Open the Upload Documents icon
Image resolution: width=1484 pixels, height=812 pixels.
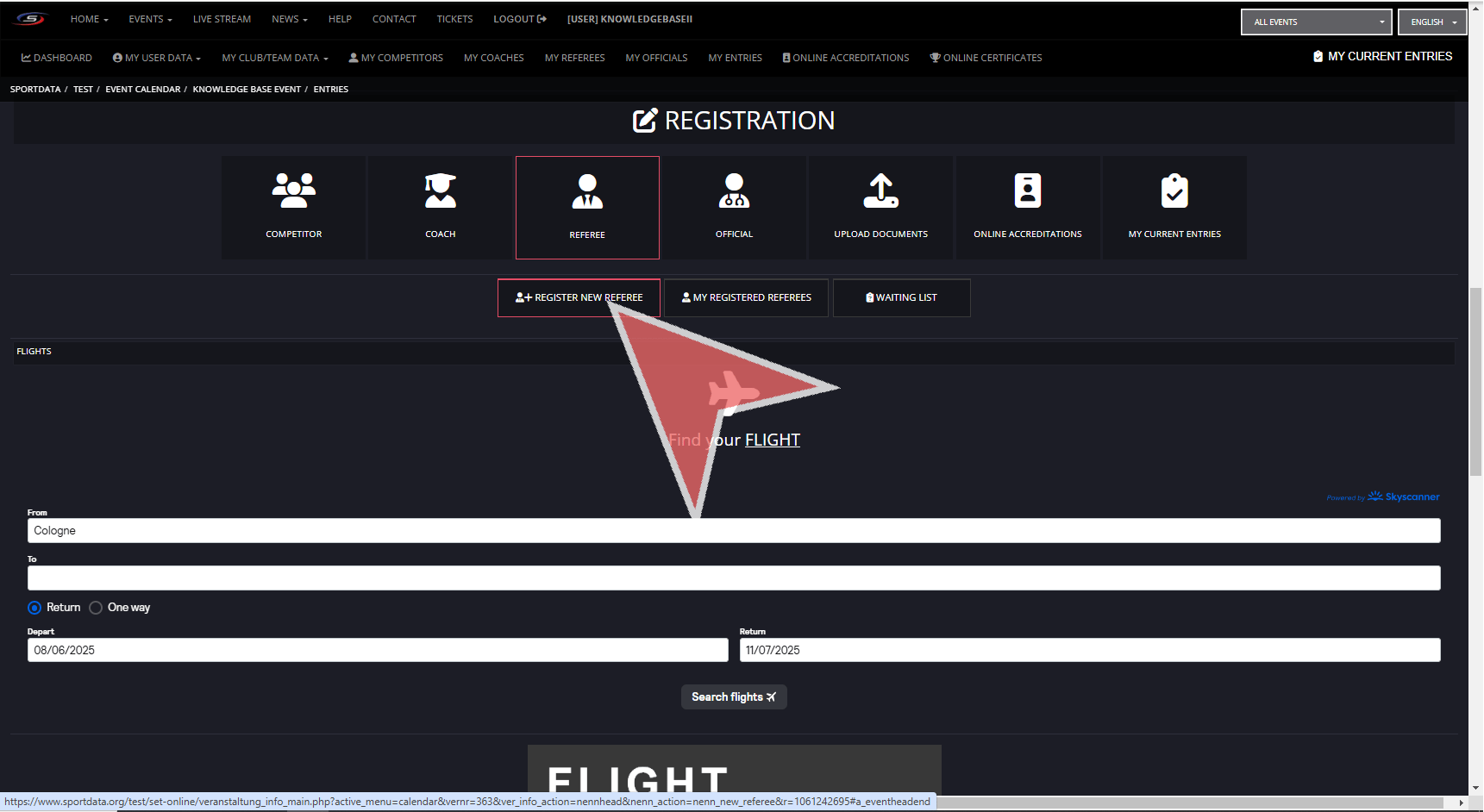coord(880,191)
